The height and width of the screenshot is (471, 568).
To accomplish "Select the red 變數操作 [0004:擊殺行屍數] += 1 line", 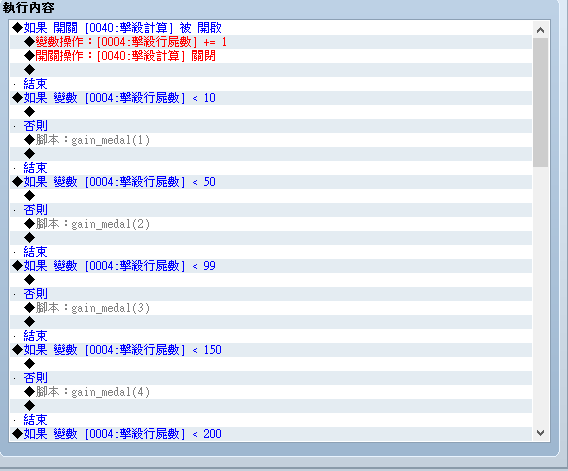I will 271,42.
